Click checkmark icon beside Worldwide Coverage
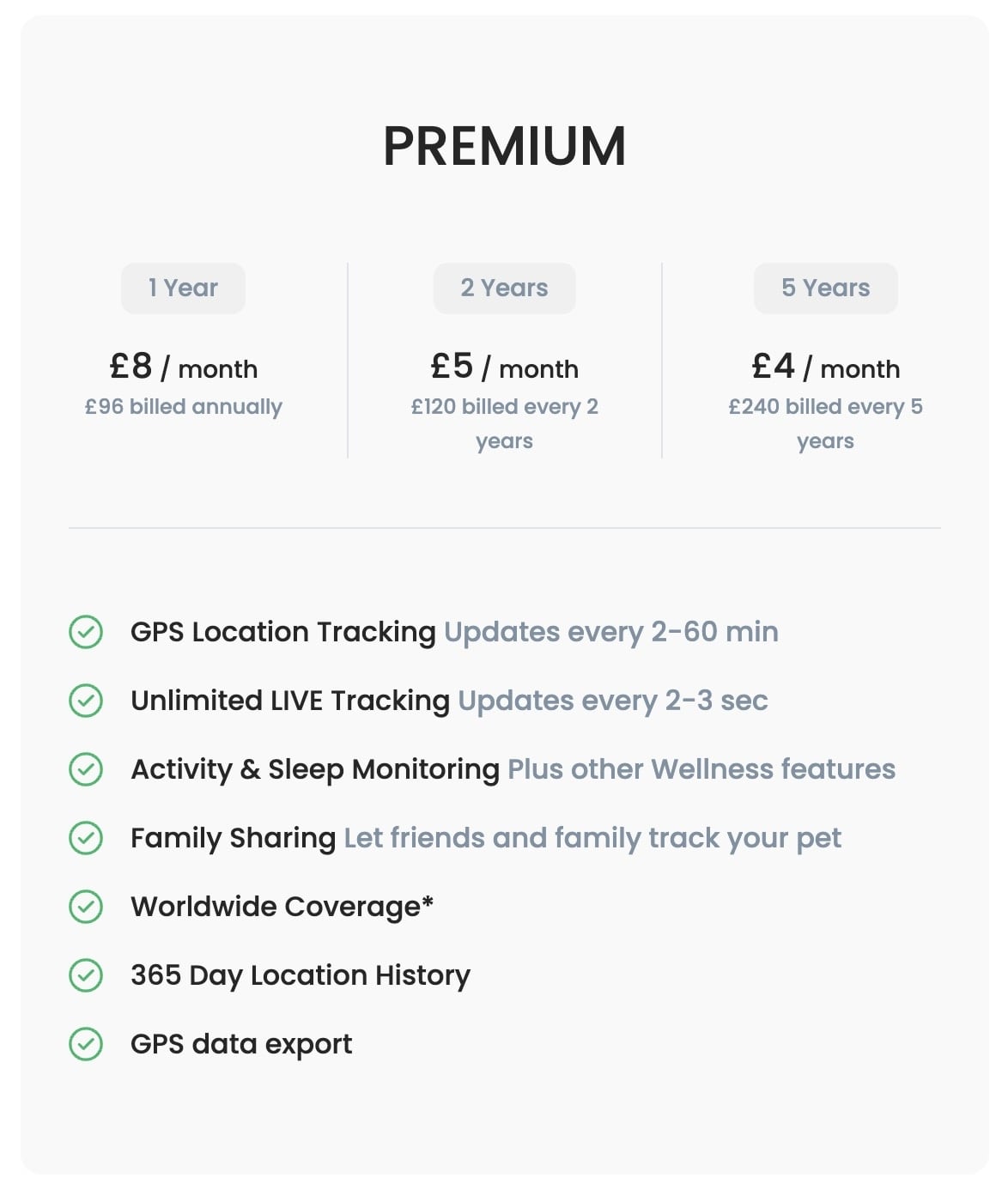Viewport: 1008px width, 1190px height. tap(86, 907)
